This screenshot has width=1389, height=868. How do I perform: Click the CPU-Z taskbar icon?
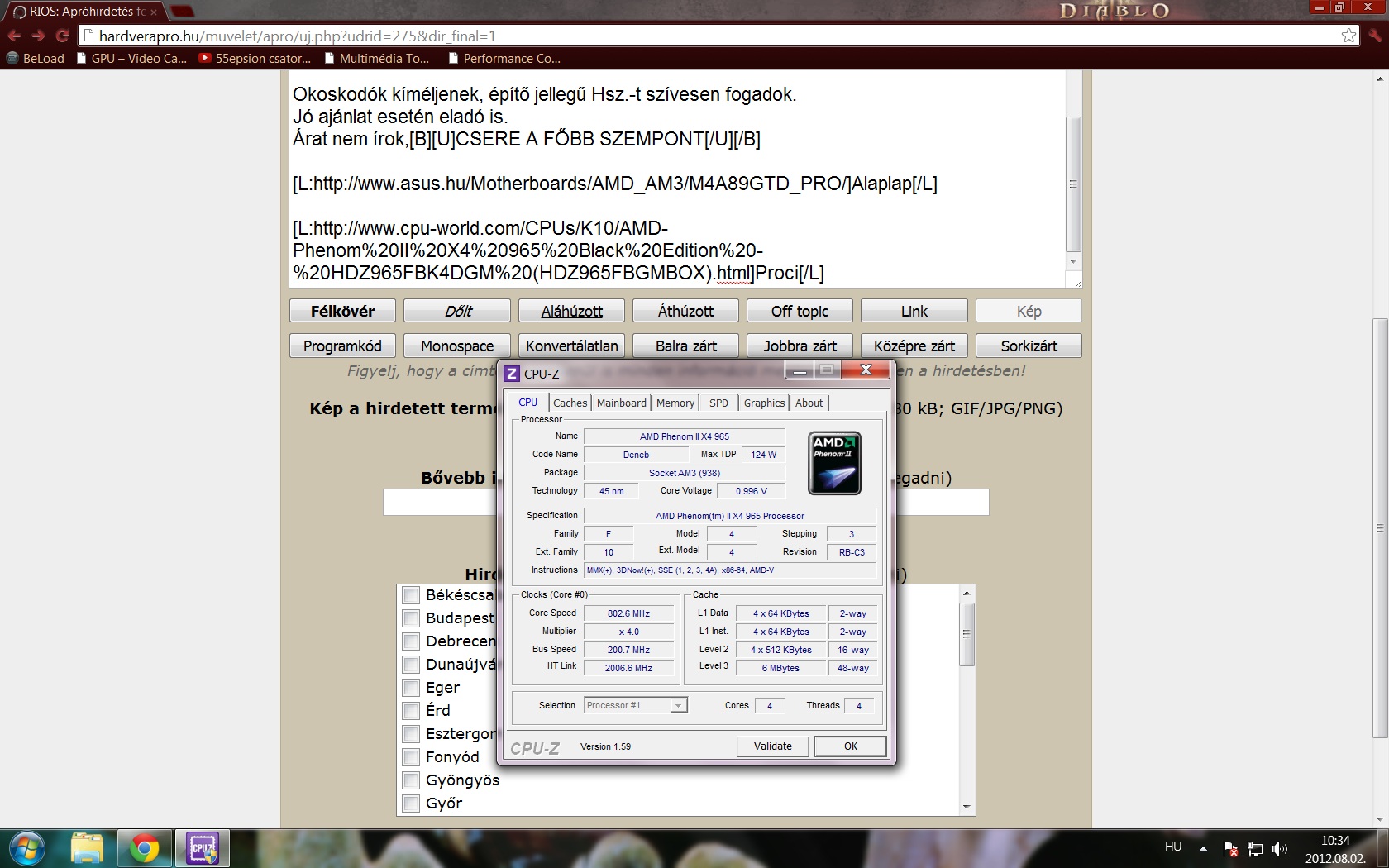coord(203,848)
